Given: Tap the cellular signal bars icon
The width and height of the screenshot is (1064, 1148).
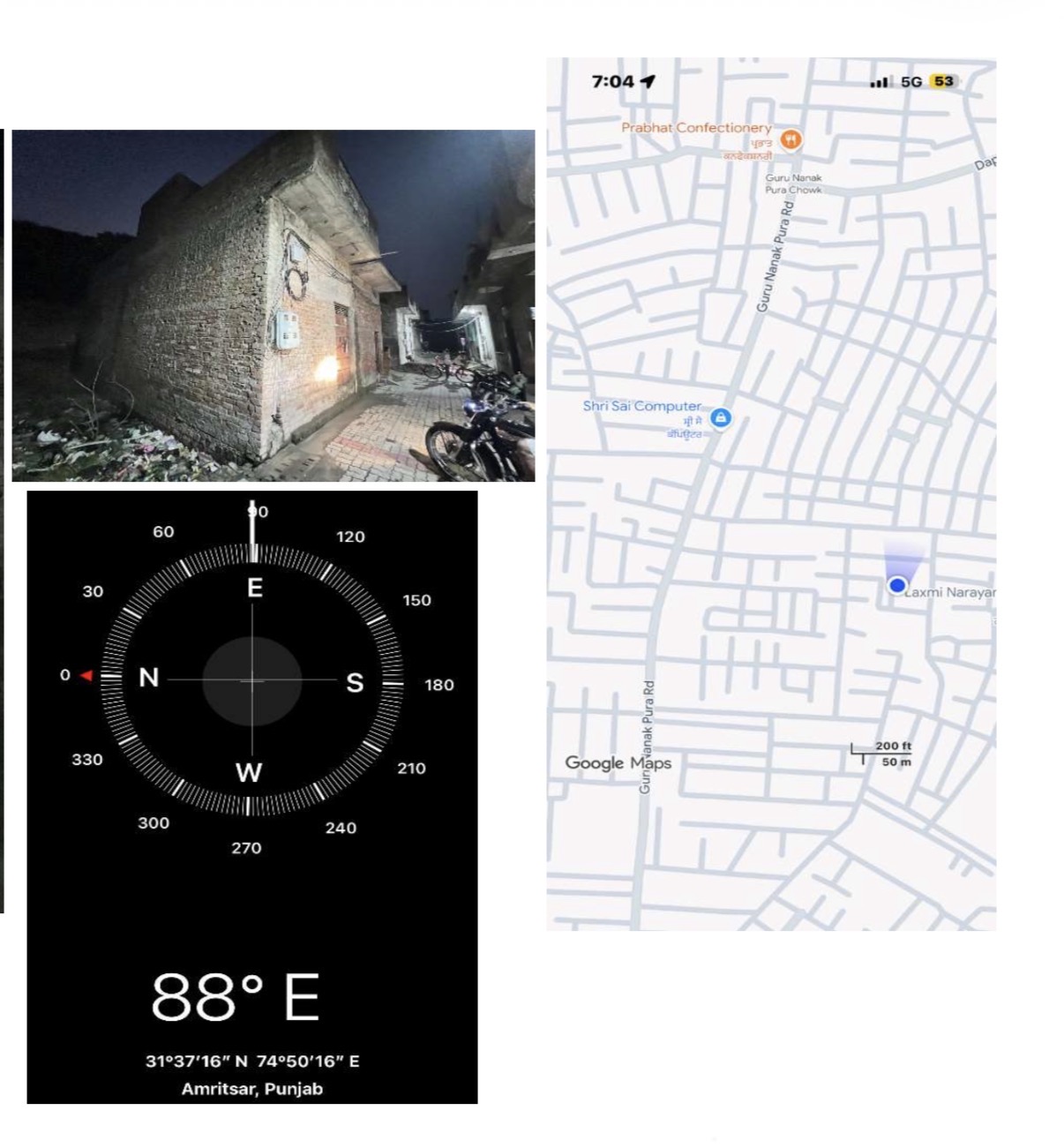Looking at the screenshot, I should click(x=879, y=82).
